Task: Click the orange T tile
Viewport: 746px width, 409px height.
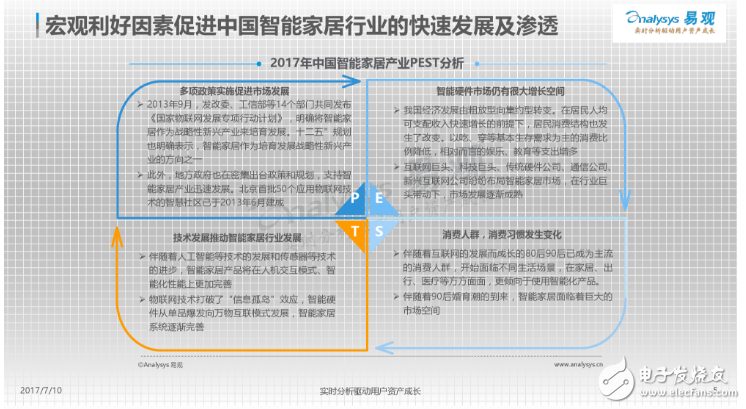Action: click(x=356, y=230)
